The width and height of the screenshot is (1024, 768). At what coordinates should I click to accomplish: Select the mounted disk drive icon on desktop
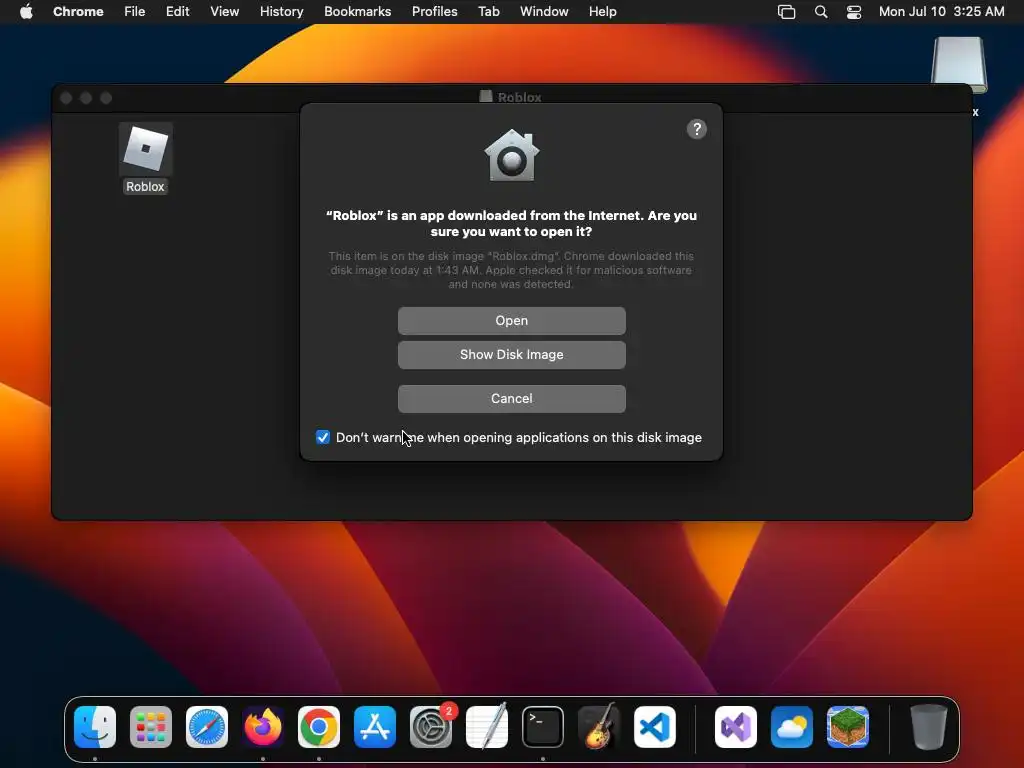pyautogui.click(x=959, y=64)
